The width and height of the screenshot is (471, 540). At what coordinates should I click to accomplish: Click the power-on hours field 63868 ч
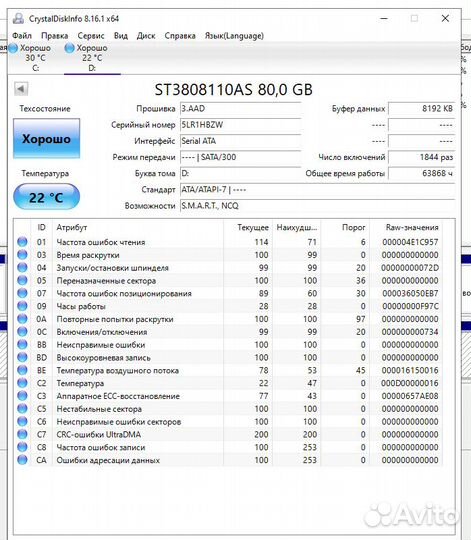[x=422, y=173]
